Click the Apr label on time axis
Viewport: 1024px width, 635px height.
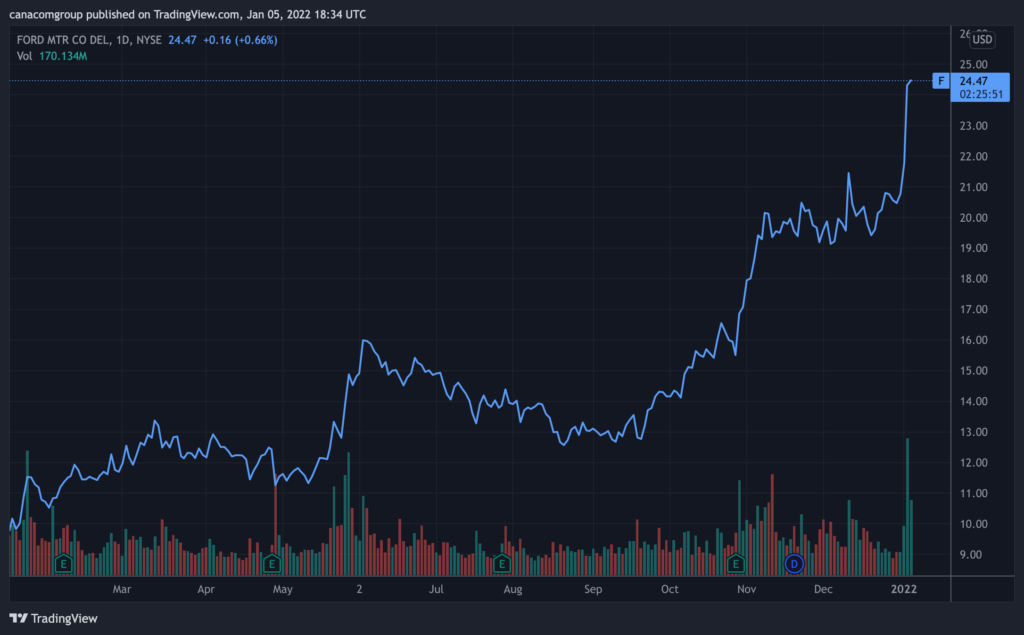click(206, 589)
